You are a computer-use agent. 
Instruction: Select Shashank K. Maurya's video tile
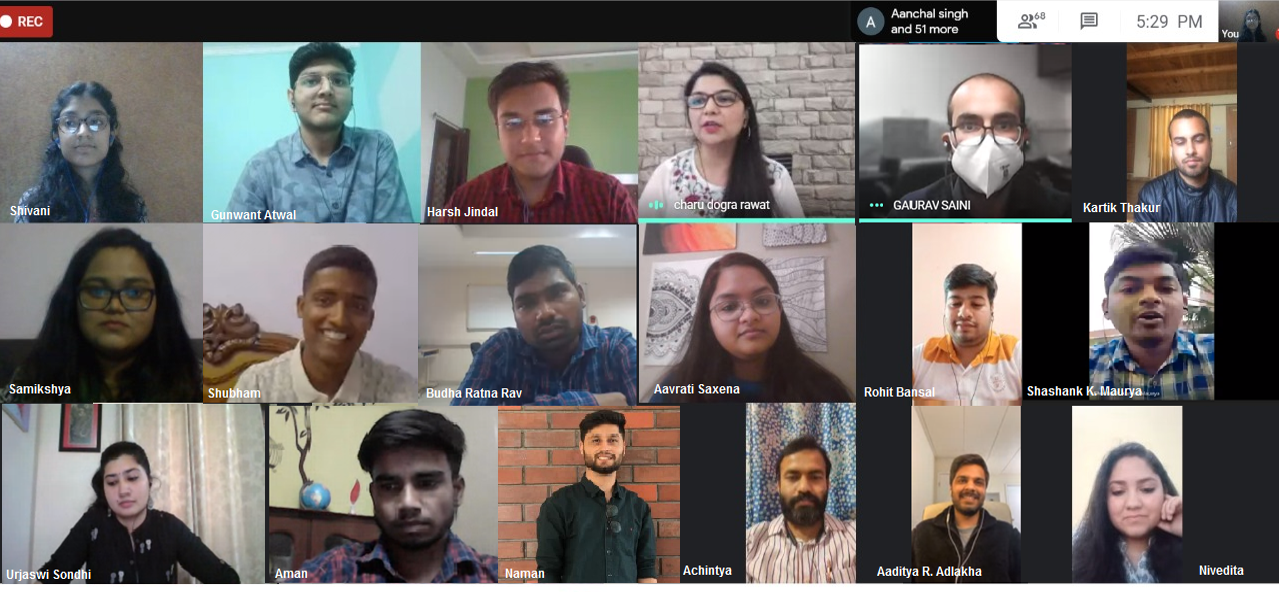pyautogui.click(x=1152, y=312)
